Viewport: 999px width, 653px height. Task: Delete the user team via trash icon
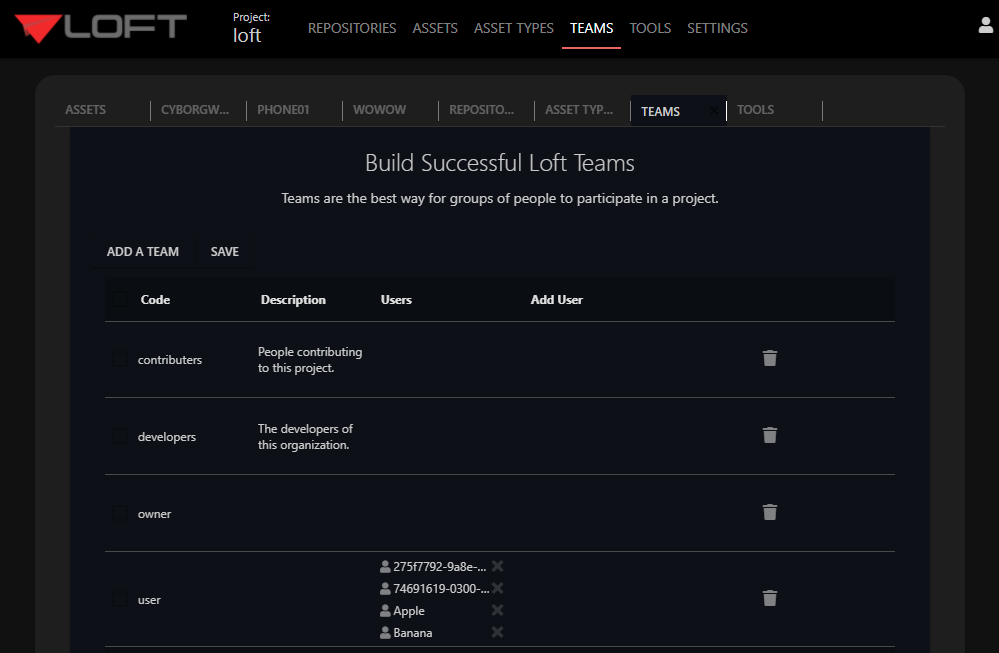769,598
